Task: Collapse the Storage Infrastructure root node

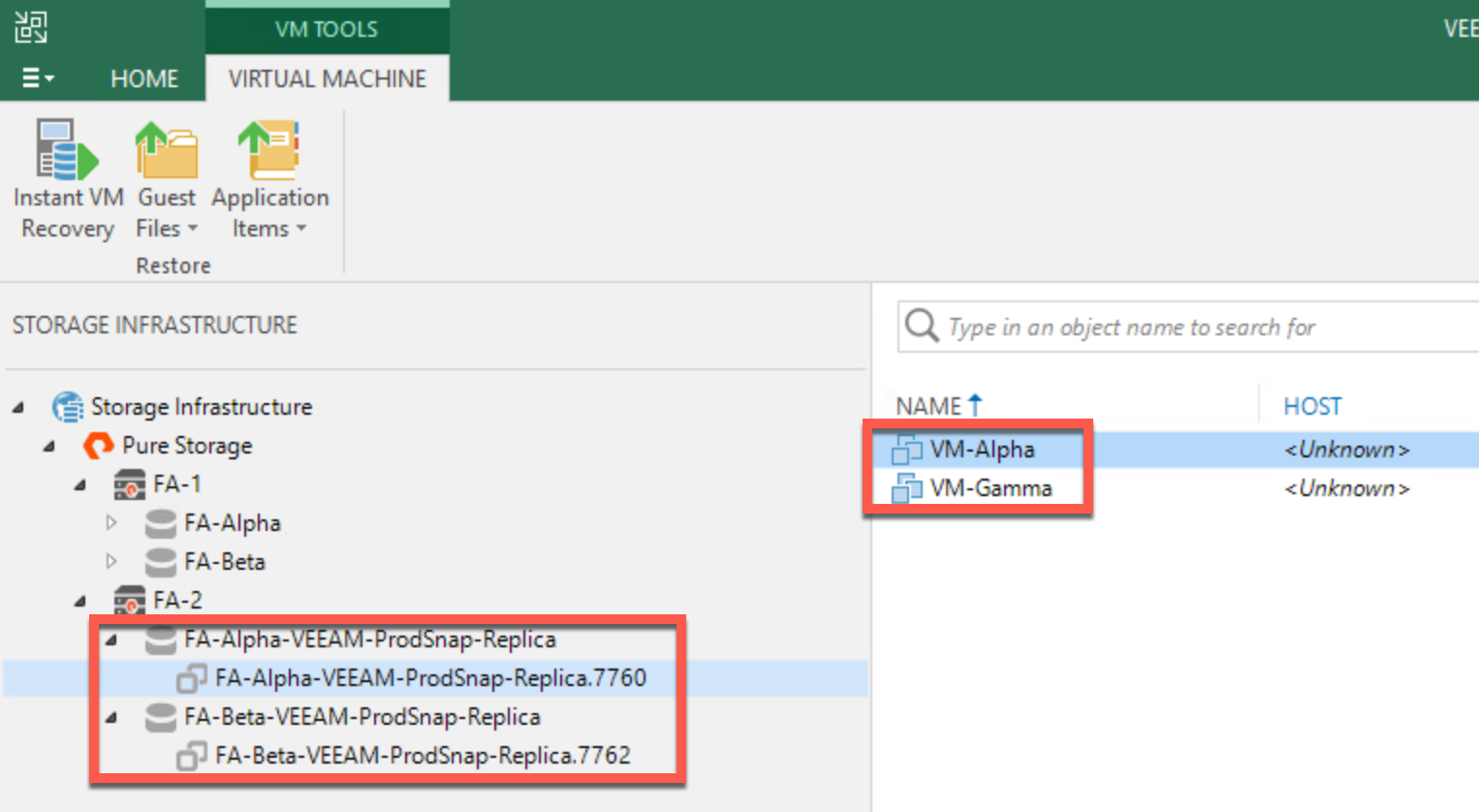Action: [x=18, y=408]
